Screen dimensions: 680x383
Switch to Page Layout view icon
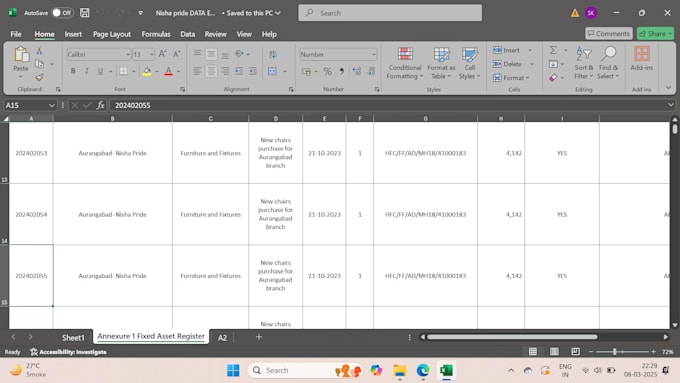[554, 352]
